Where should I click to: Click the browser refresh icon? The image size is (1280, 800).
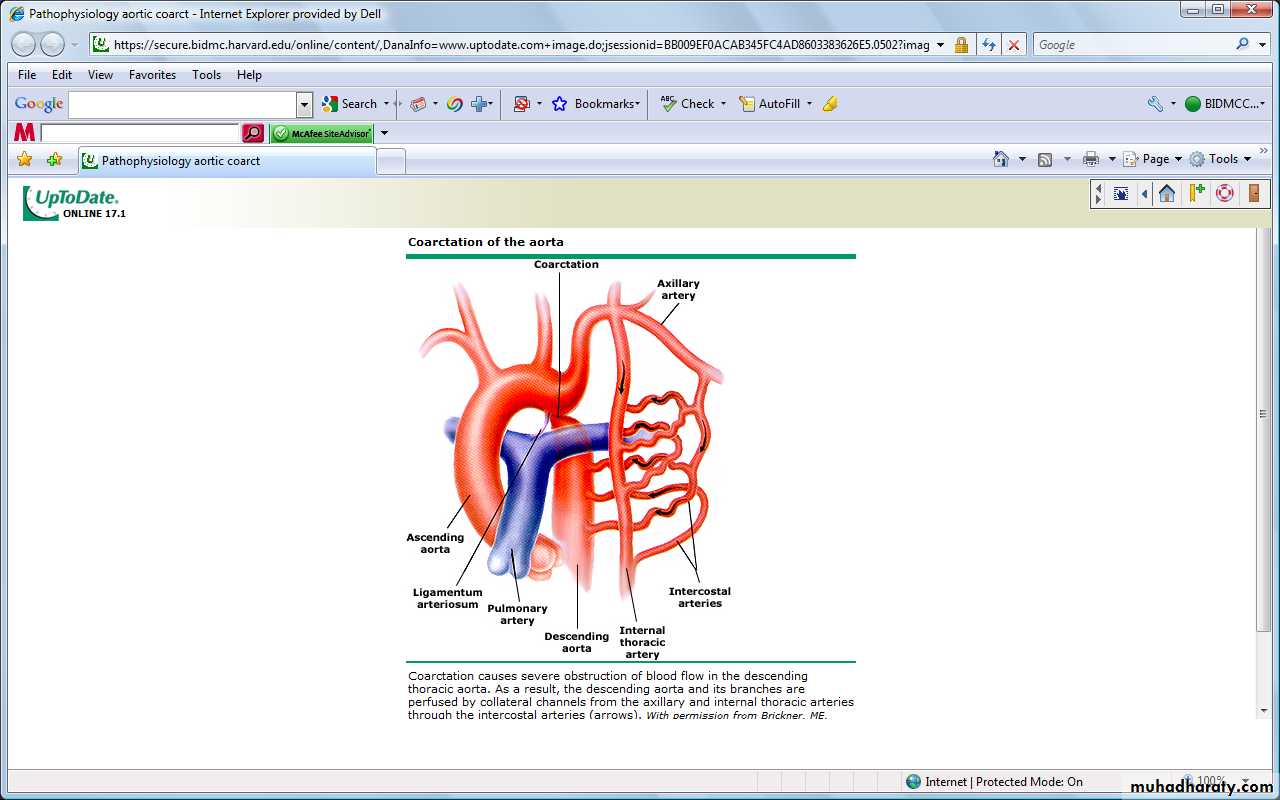988,45
